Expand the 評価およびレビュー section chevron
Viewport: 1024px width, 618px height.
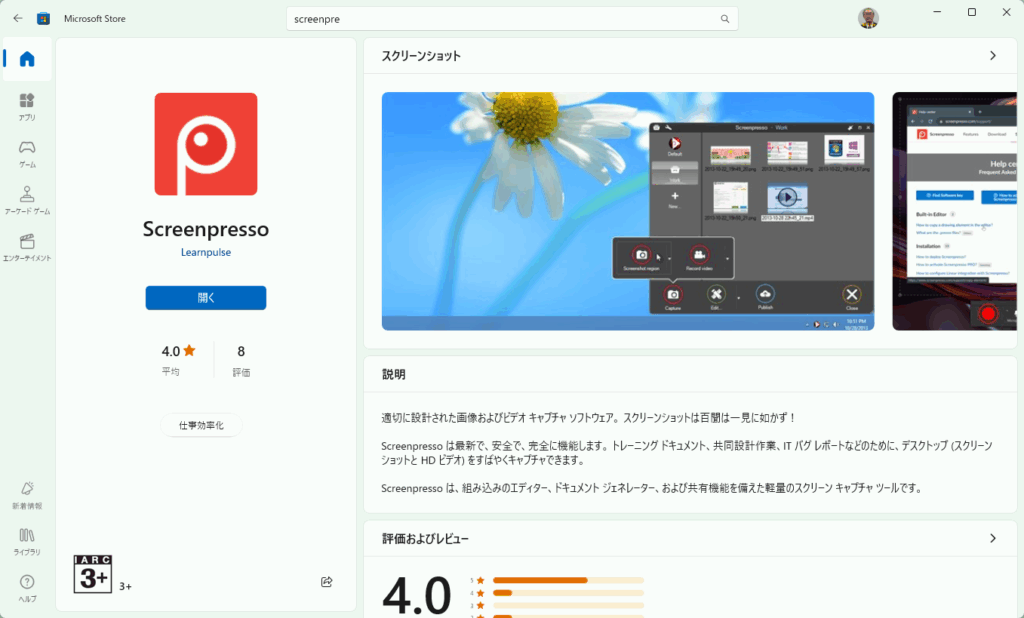(992, 538)
